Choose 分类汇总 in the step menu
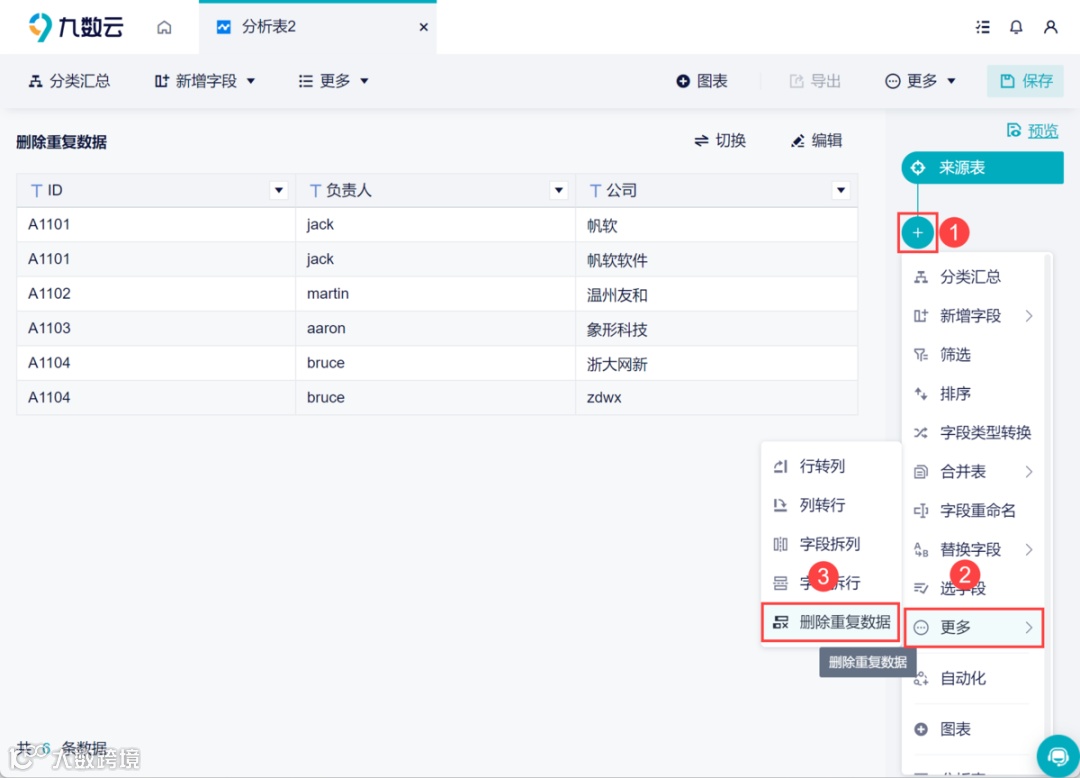 click(x=973, y=277)
